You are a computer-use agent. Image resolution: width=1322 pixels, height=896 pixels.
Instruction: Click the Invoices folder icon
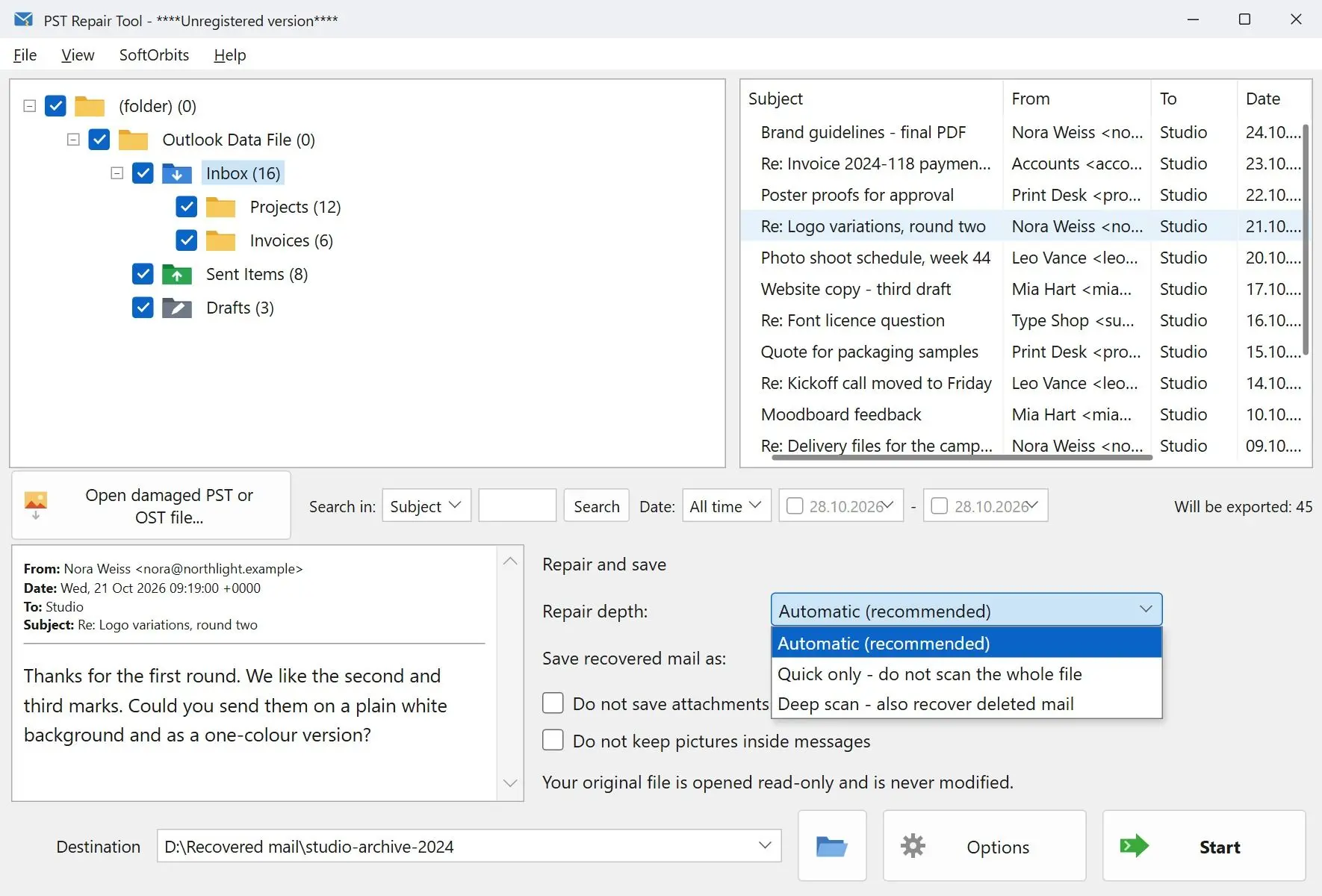220,240
